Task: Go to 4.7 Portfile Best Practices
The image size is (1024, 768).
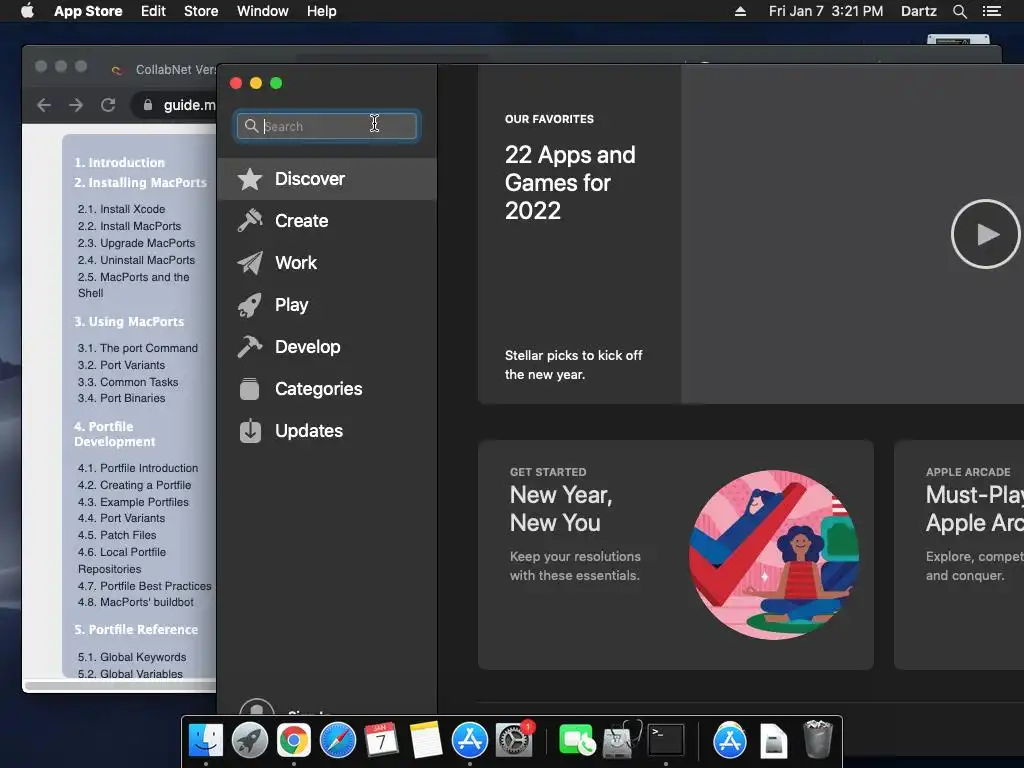Action: tap(144, 586)
